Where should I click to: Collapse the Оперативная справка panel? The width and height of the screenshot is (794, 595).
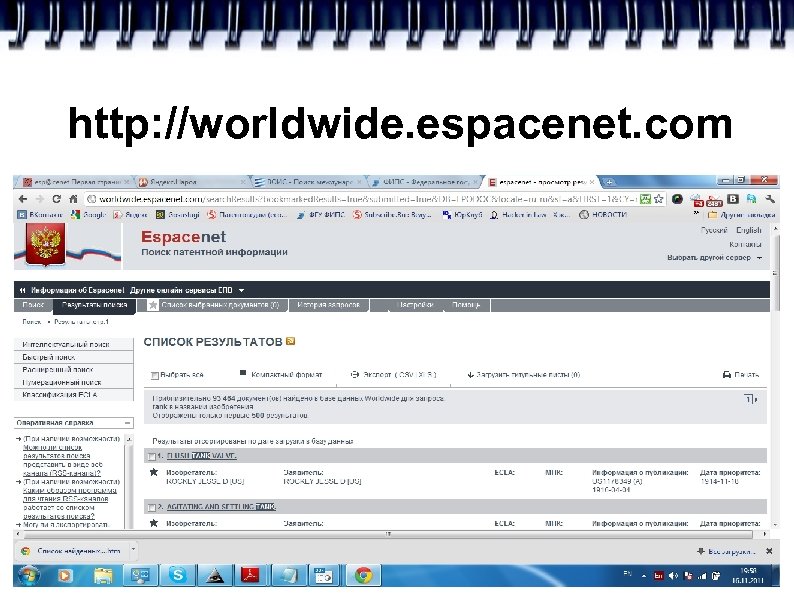click(128, 422)
